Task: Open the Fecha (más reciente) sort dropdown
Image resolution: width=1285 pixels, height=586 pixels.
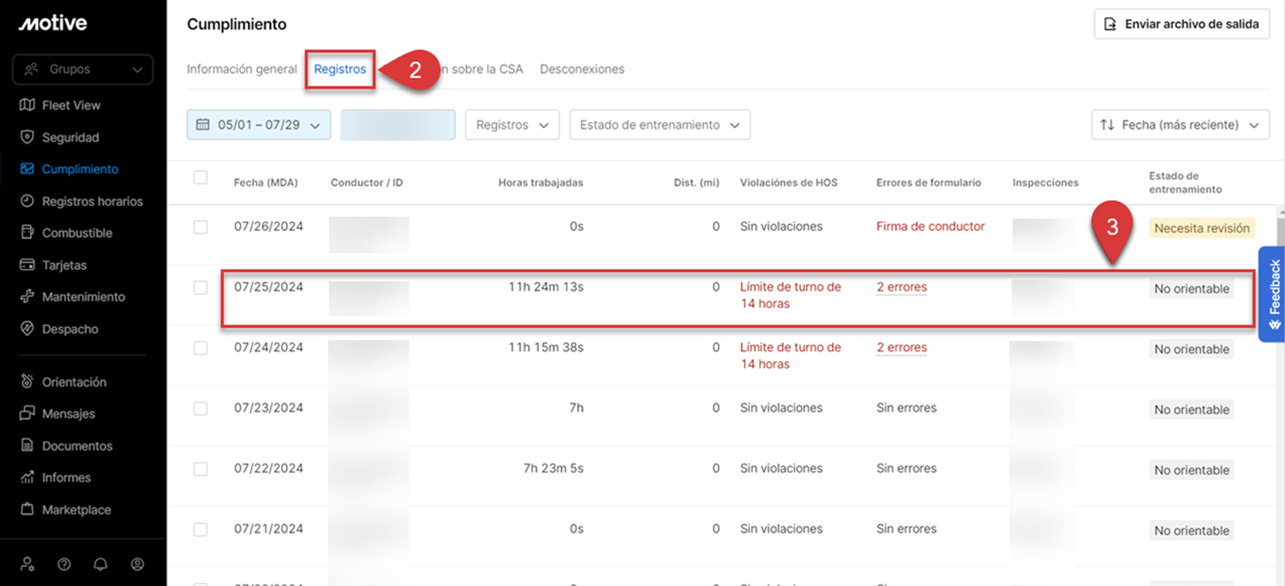Action: coord(1181,125)
